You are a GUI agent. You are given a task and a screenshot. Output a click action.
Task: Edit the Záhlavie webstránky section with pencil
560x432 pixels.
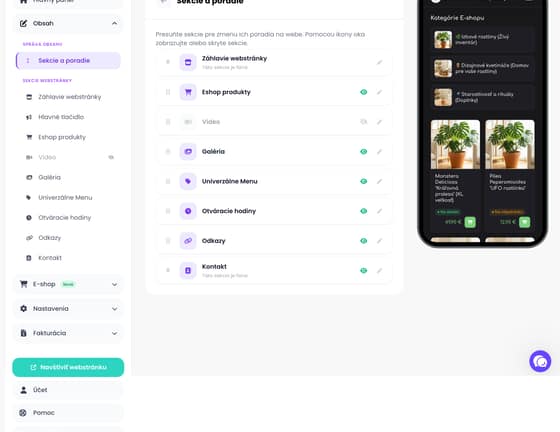click(x=379, y=62)
